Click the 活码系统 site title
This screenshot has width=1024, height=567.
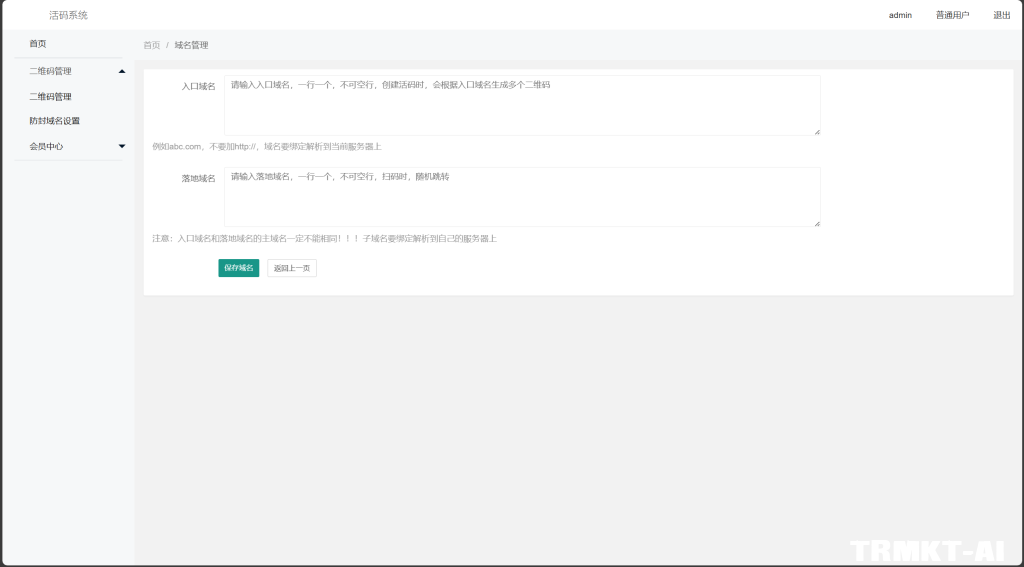68,15
